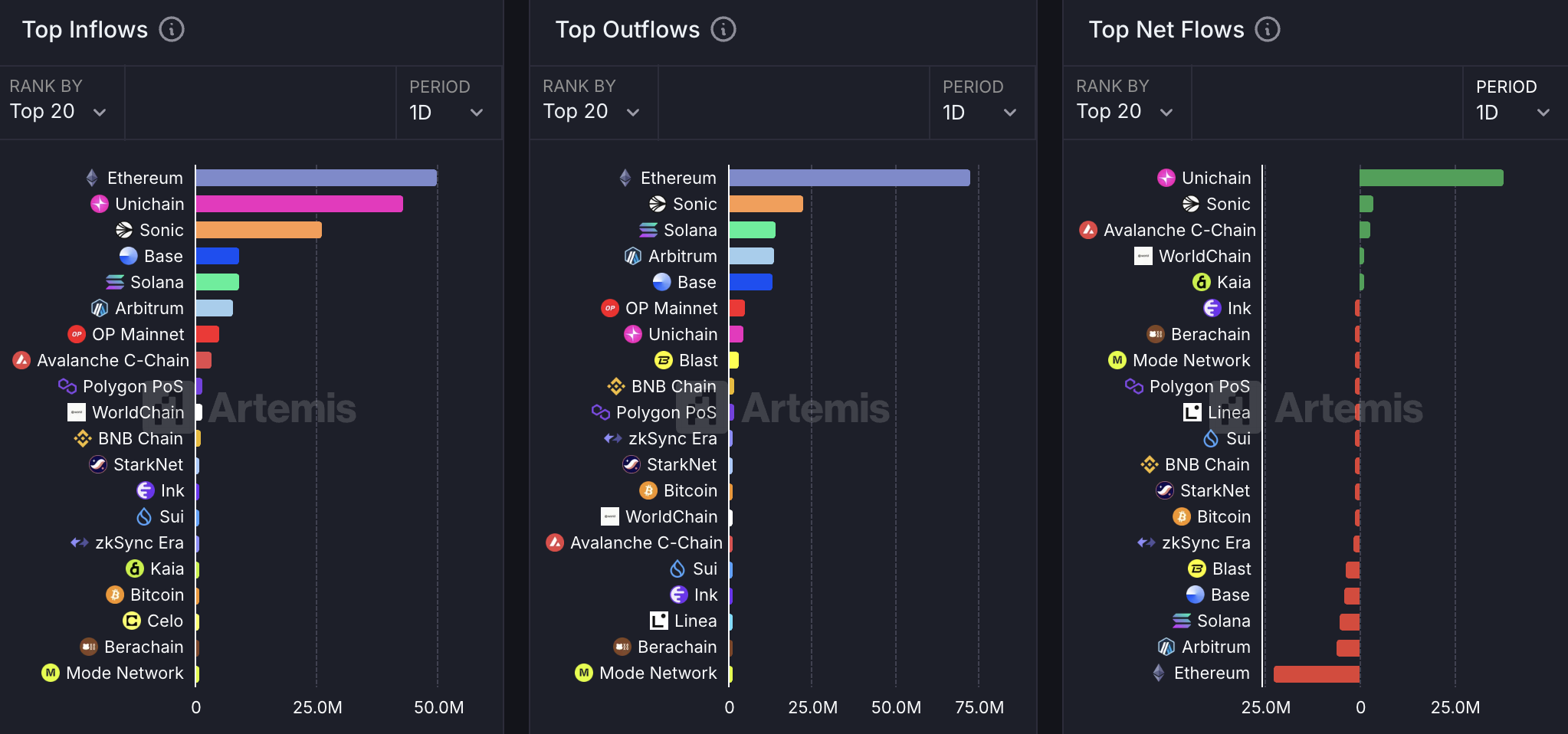Viewport: 1568px width, 734px height.
Task: Click OP Mainnet icon in Top Inflows
Action: pyautogui.click(x=77, y=334)
